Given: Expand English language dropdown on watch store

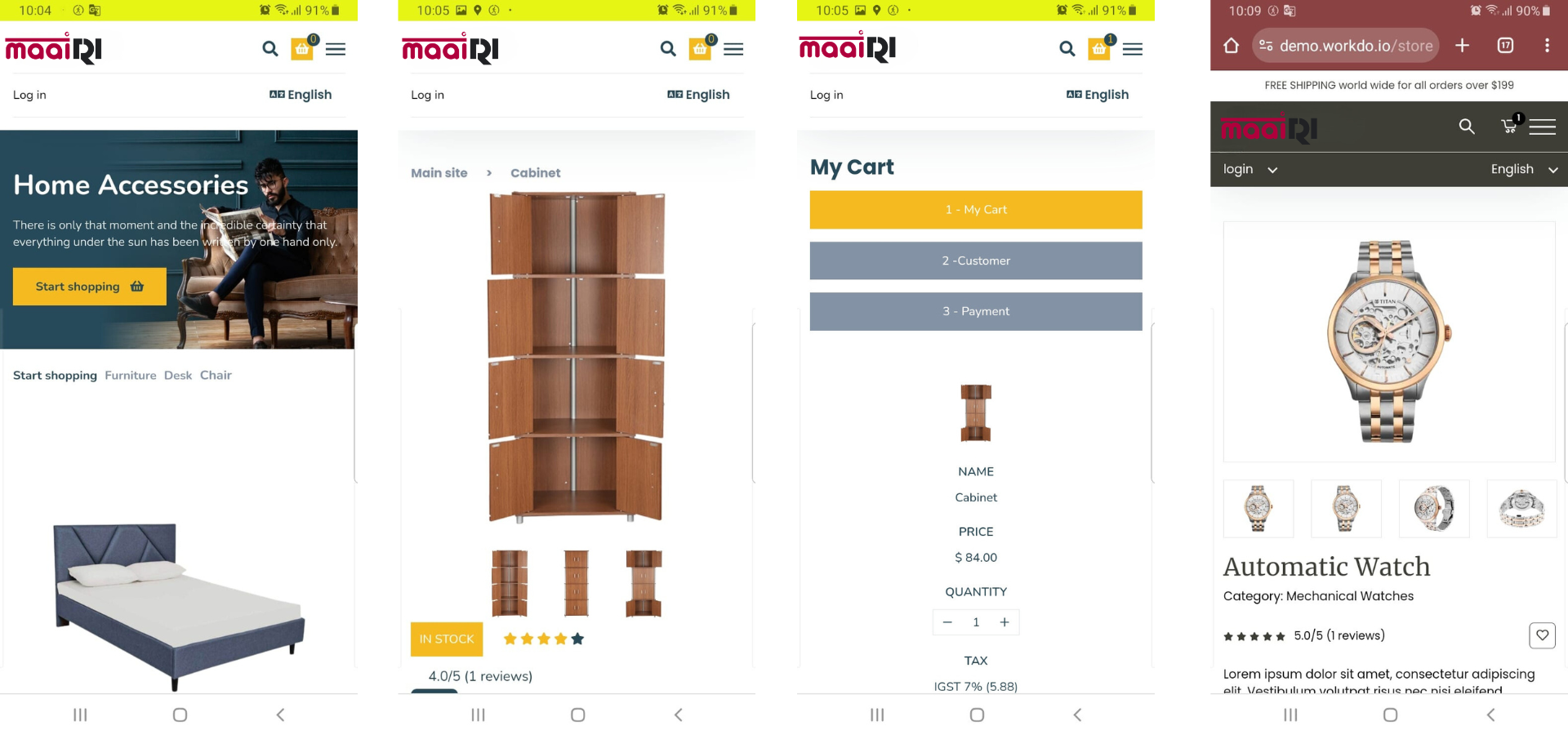Looking at the screenshot, I should pos(1524,169).
